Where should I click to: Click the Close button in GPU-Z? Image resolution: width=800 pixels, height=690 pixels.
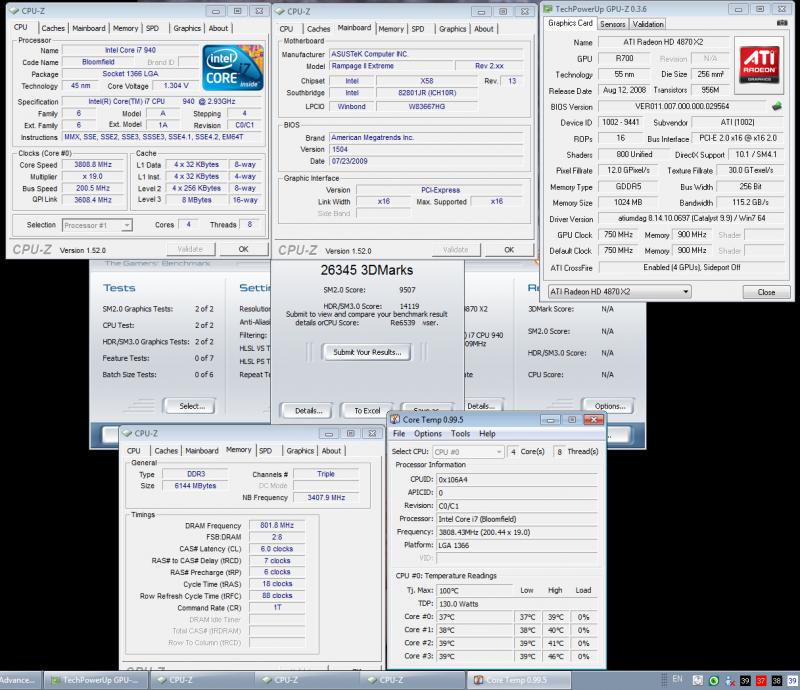pyautogui.click(x=766, y=292)
